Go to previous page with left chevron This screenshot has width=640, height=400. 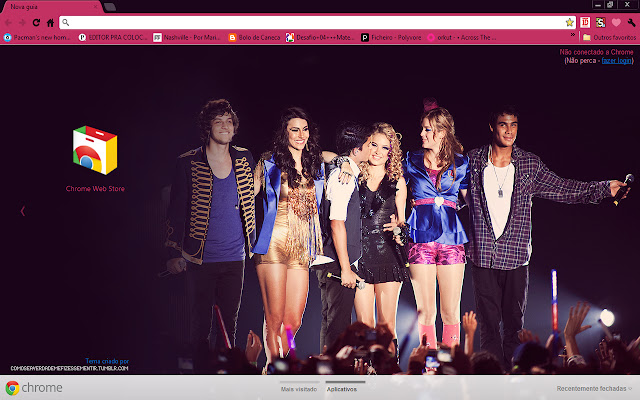coord(23,211)
